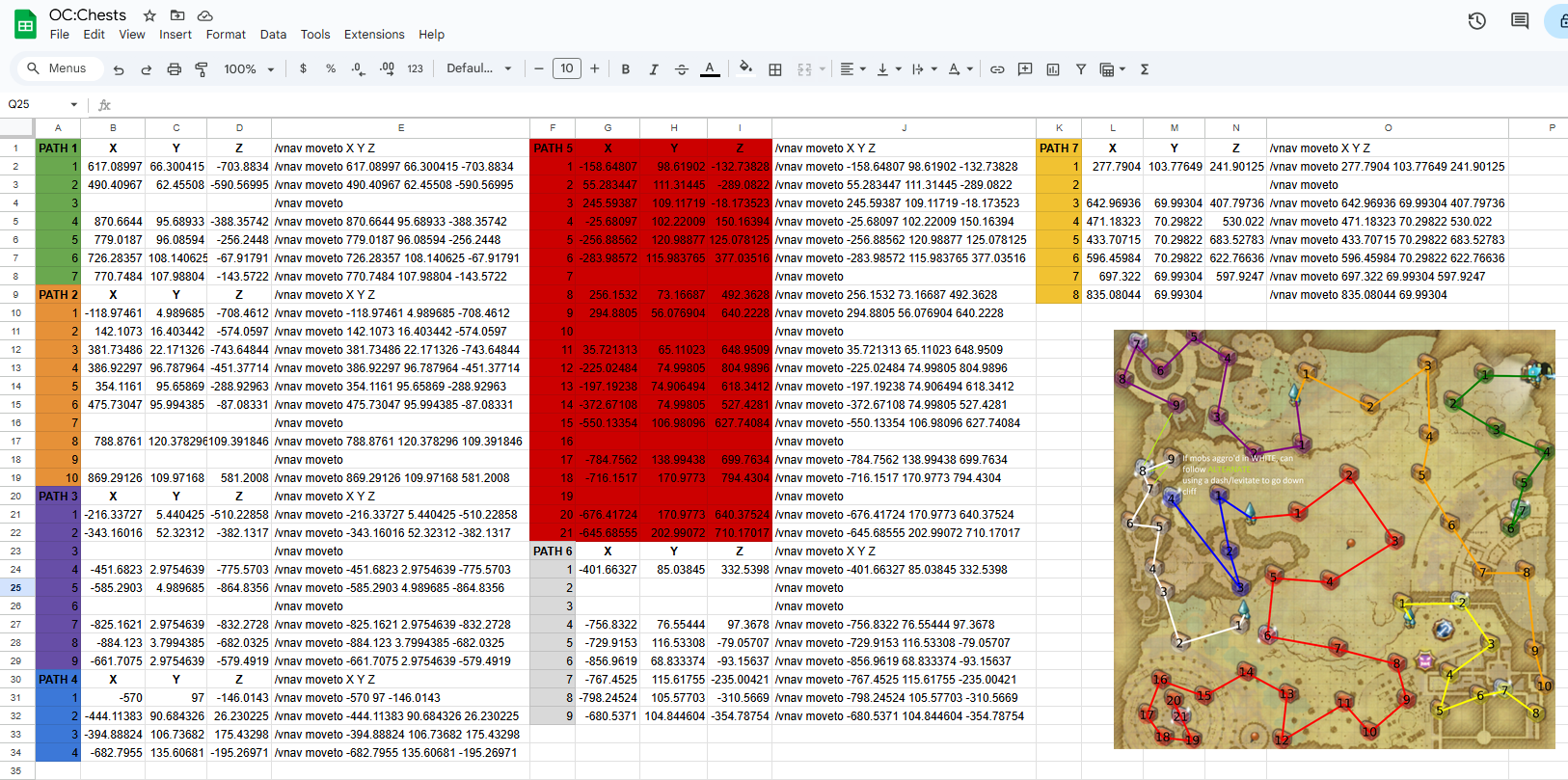This screenshot has width=1568, height=780.
Task: Open the Borders tool
Action: 775,69
